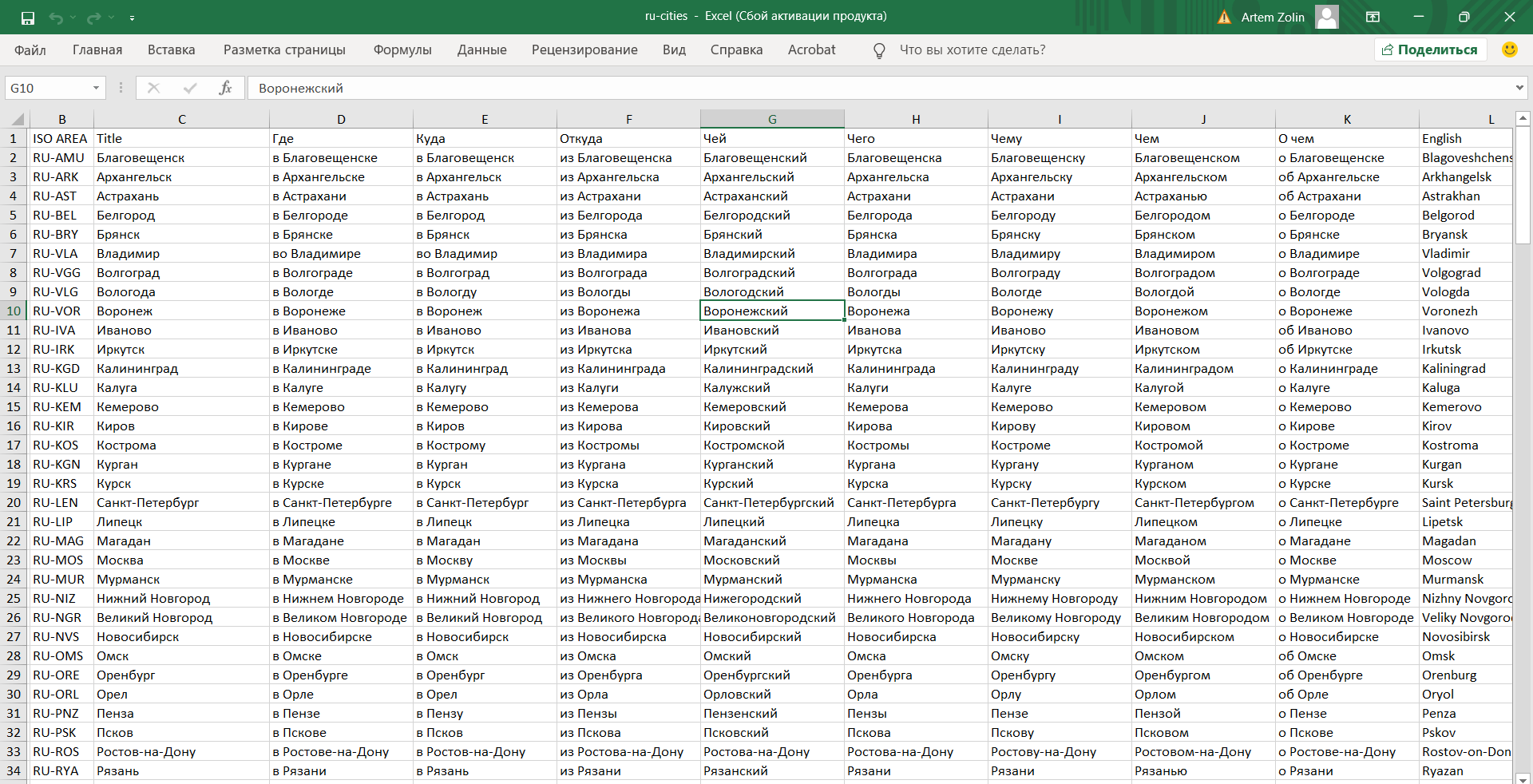Viewport: 1533px width, 784px height.
Task: Click the Поделиться share button
Action: (x=1430, y=49)
